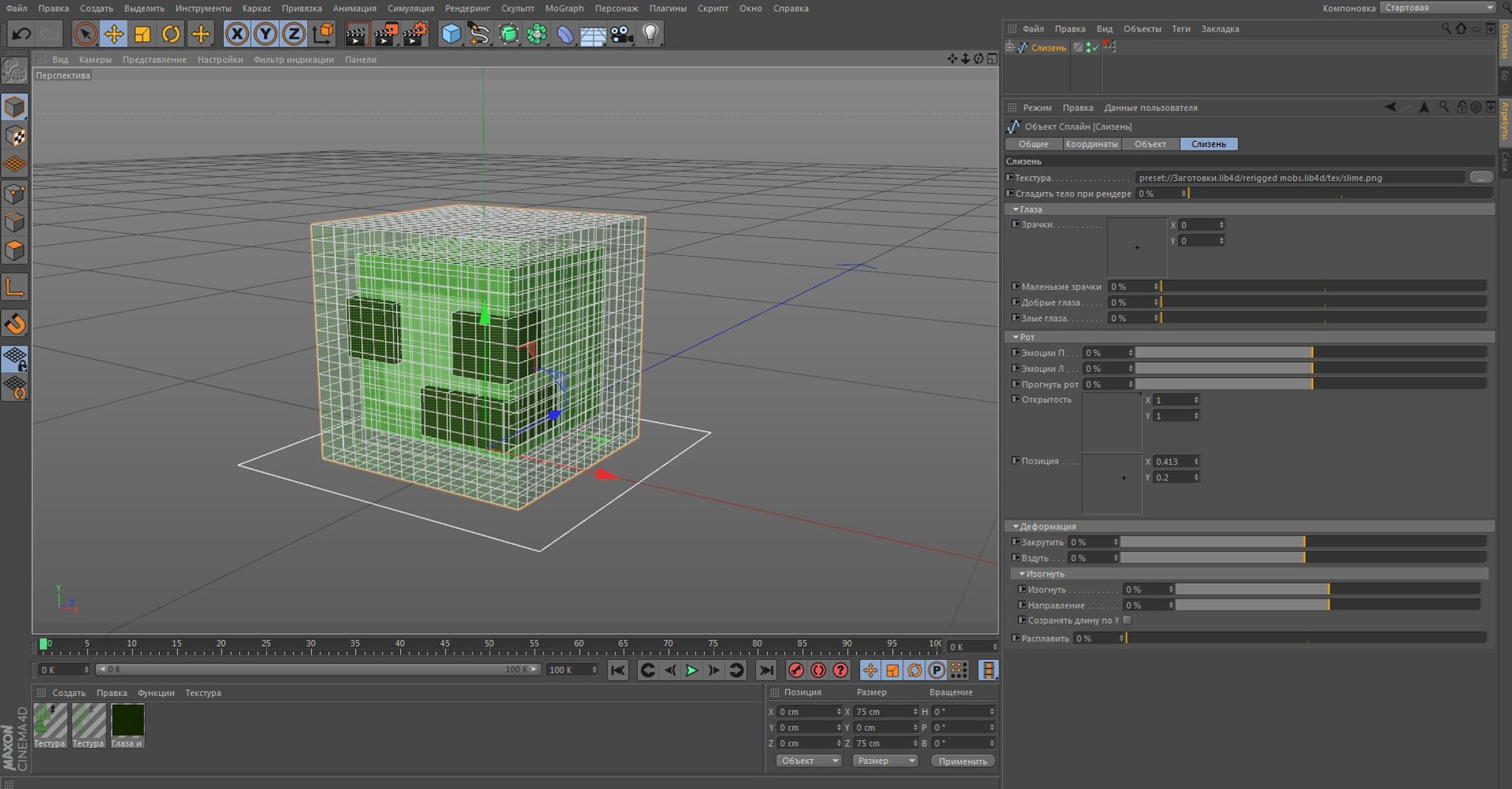Activate the Move tool in top toolbar
This screenshot has width=1512, height=789.
click(114, 34)
